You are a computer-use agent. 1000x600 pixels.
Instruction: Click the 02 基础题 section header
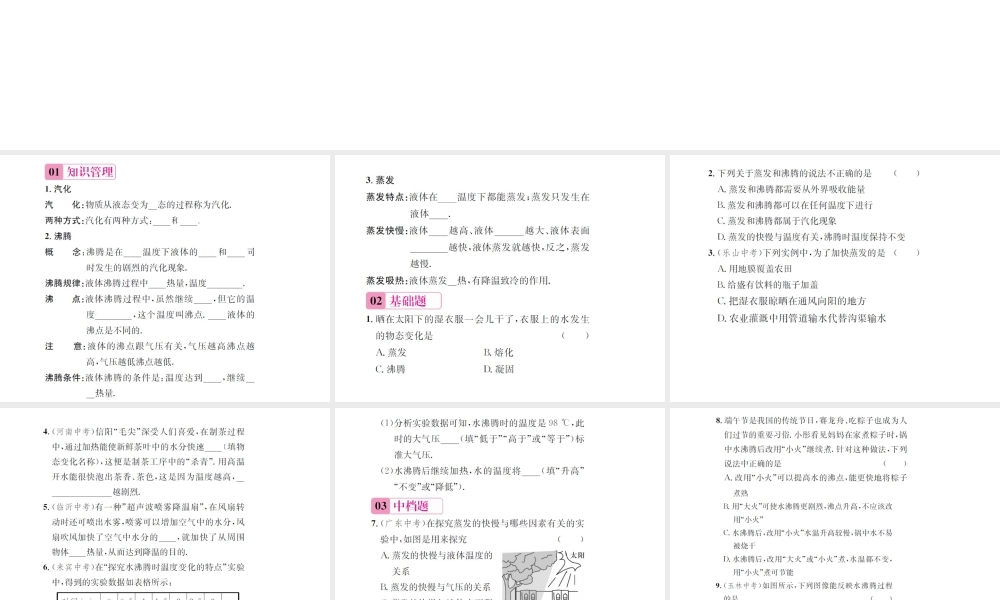tap(404, 301)
